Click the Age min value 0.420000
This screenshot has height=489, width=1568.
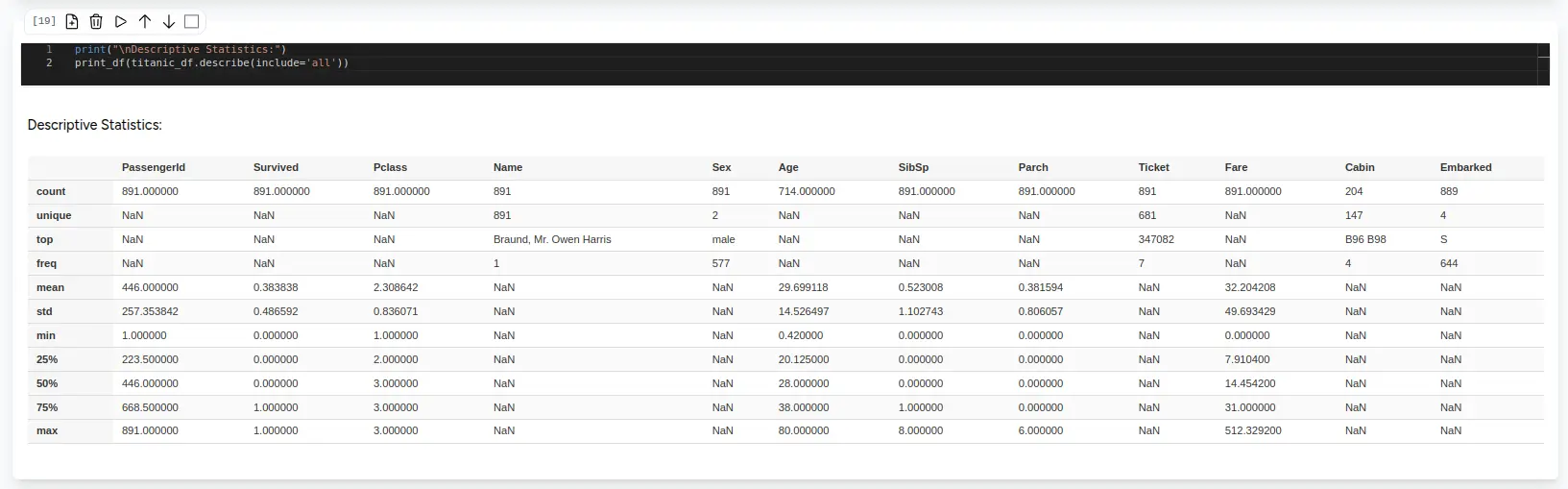(801, 335)
